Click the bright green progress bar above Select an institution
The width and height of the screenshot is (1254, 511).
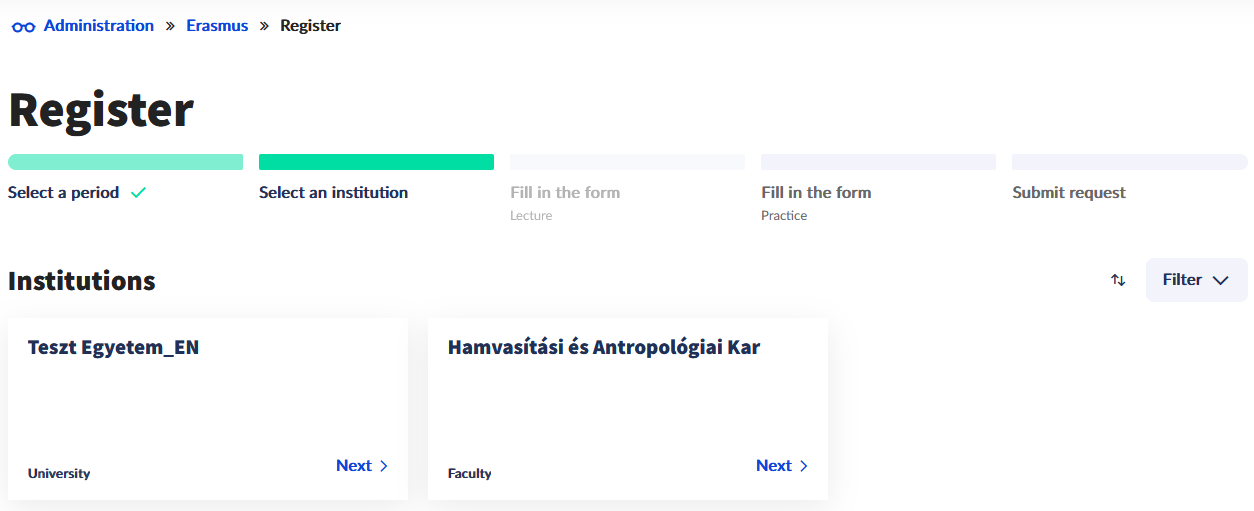coord(376,162)
